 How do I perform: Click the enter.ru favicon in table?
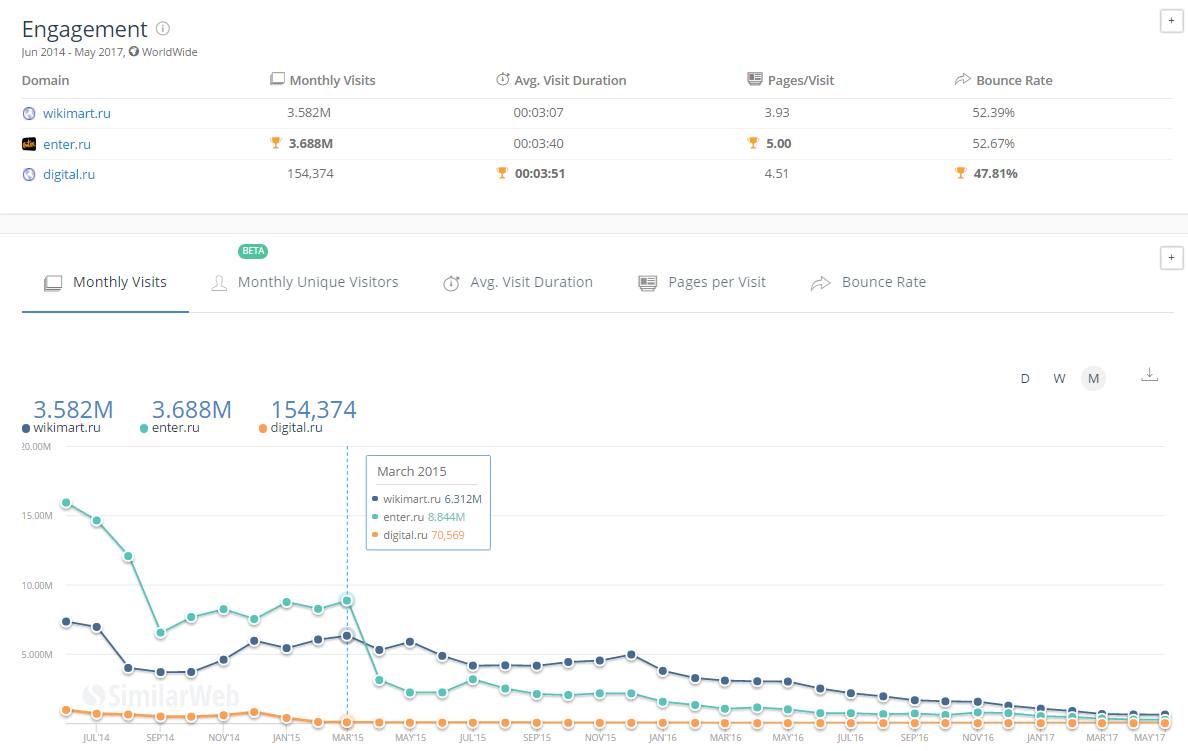coord(29,144)
